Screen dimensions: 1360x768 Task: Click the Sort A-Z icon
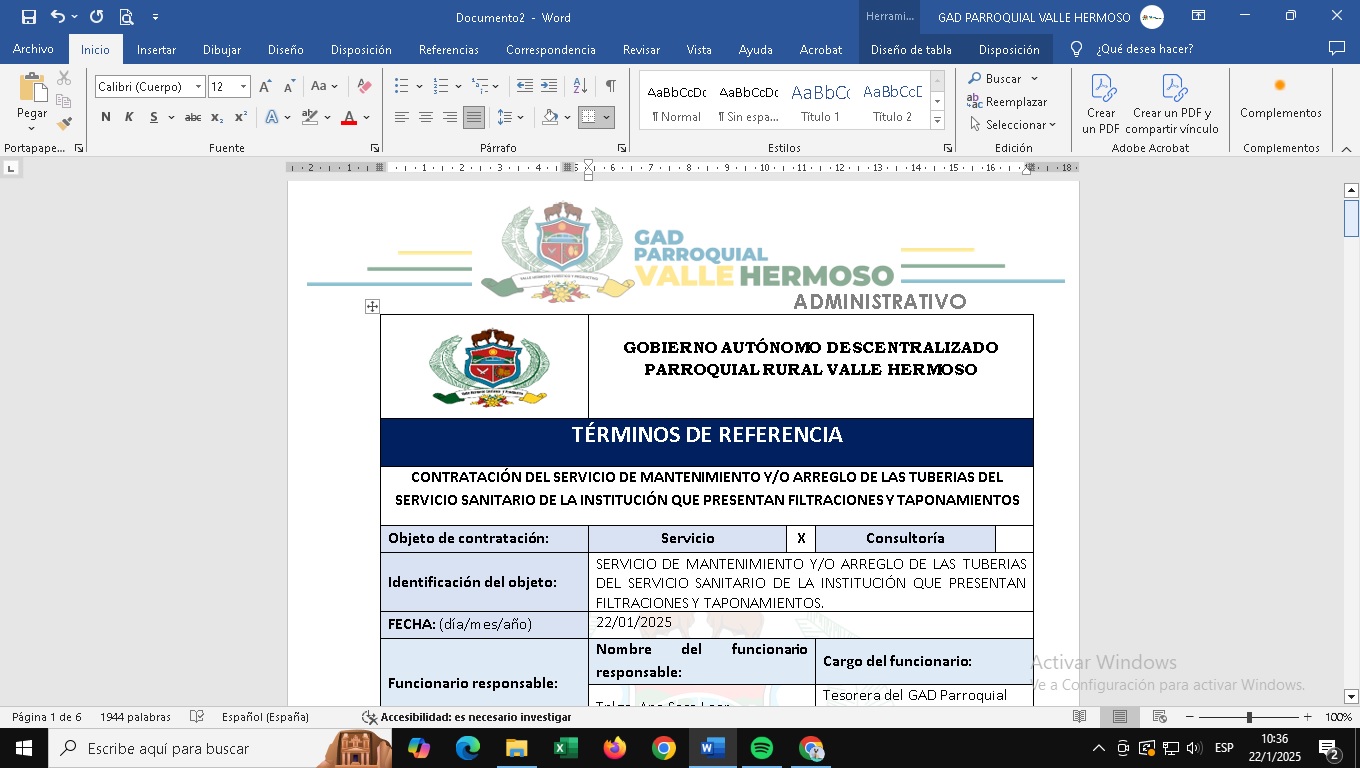580,86
